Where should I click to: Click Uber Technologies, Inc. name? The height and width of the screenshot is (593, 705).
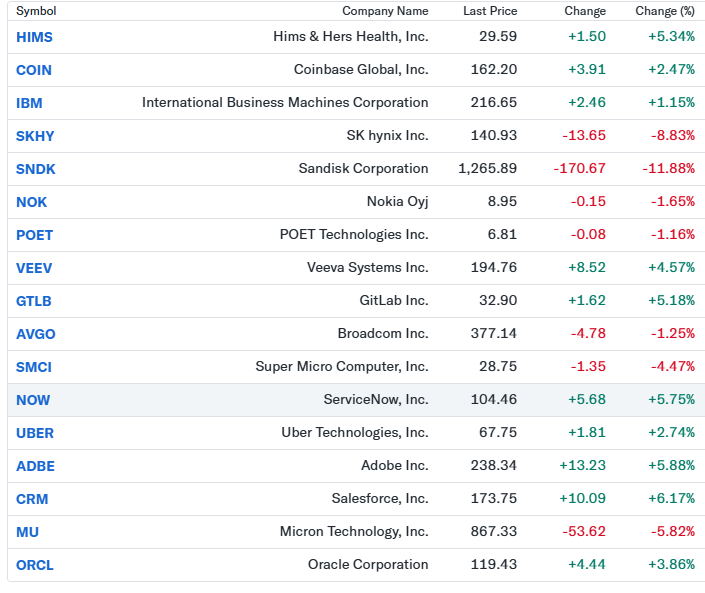(355, 432)
